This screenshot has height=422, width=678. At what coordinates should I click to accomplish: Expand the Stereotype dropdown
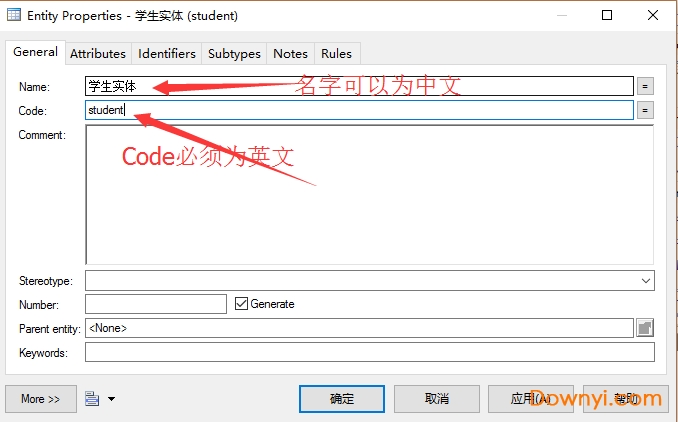pyautogui.click(x=646, y=281)
